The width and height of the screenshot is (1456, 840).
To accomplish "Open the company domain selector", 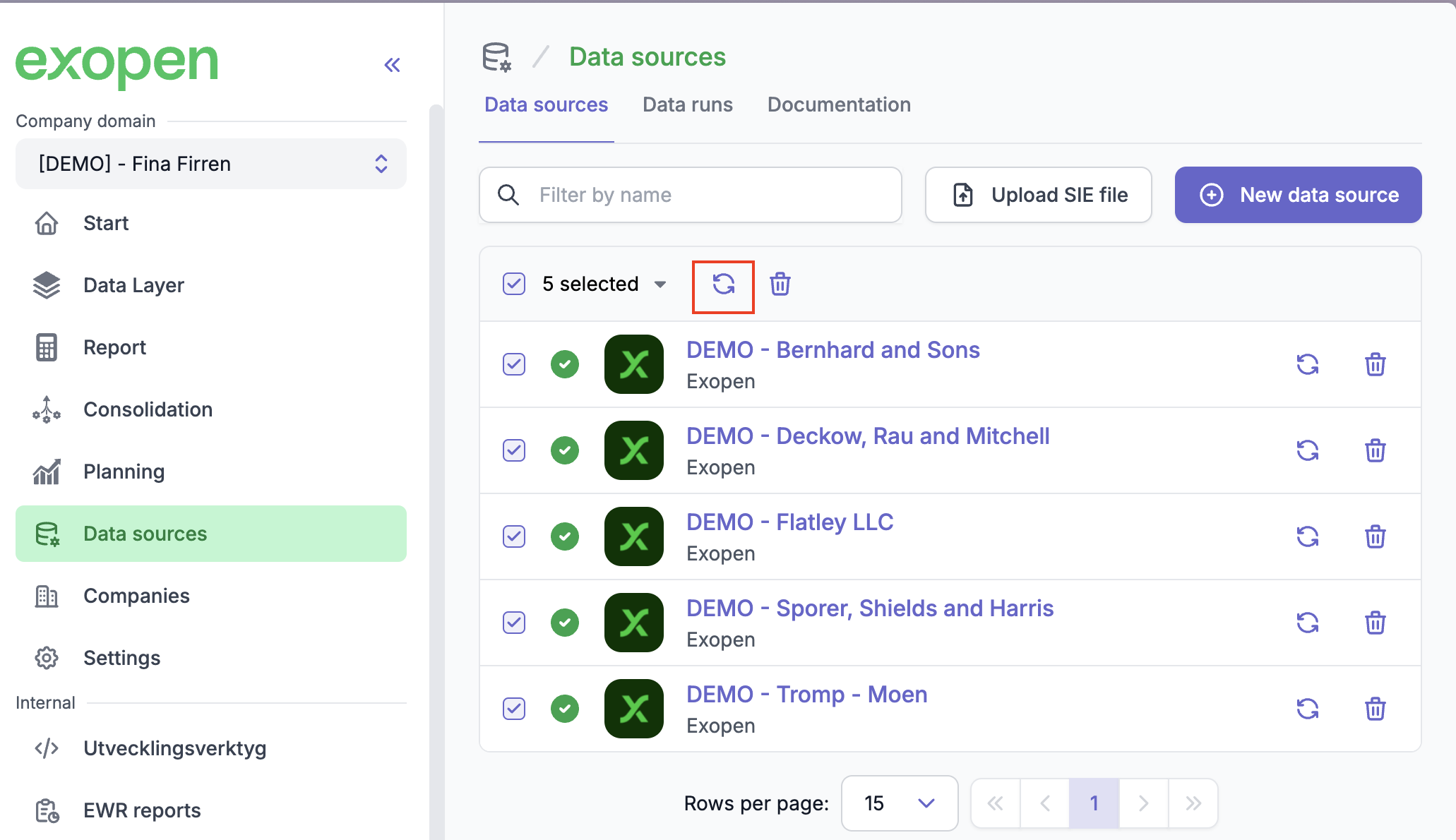I will (211, 164).
